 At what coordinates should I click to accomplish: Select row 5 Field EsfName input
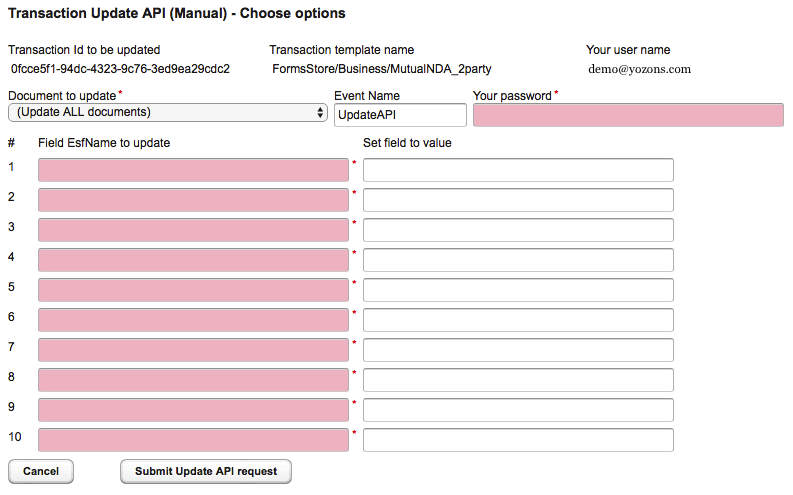tap(194, 290)
